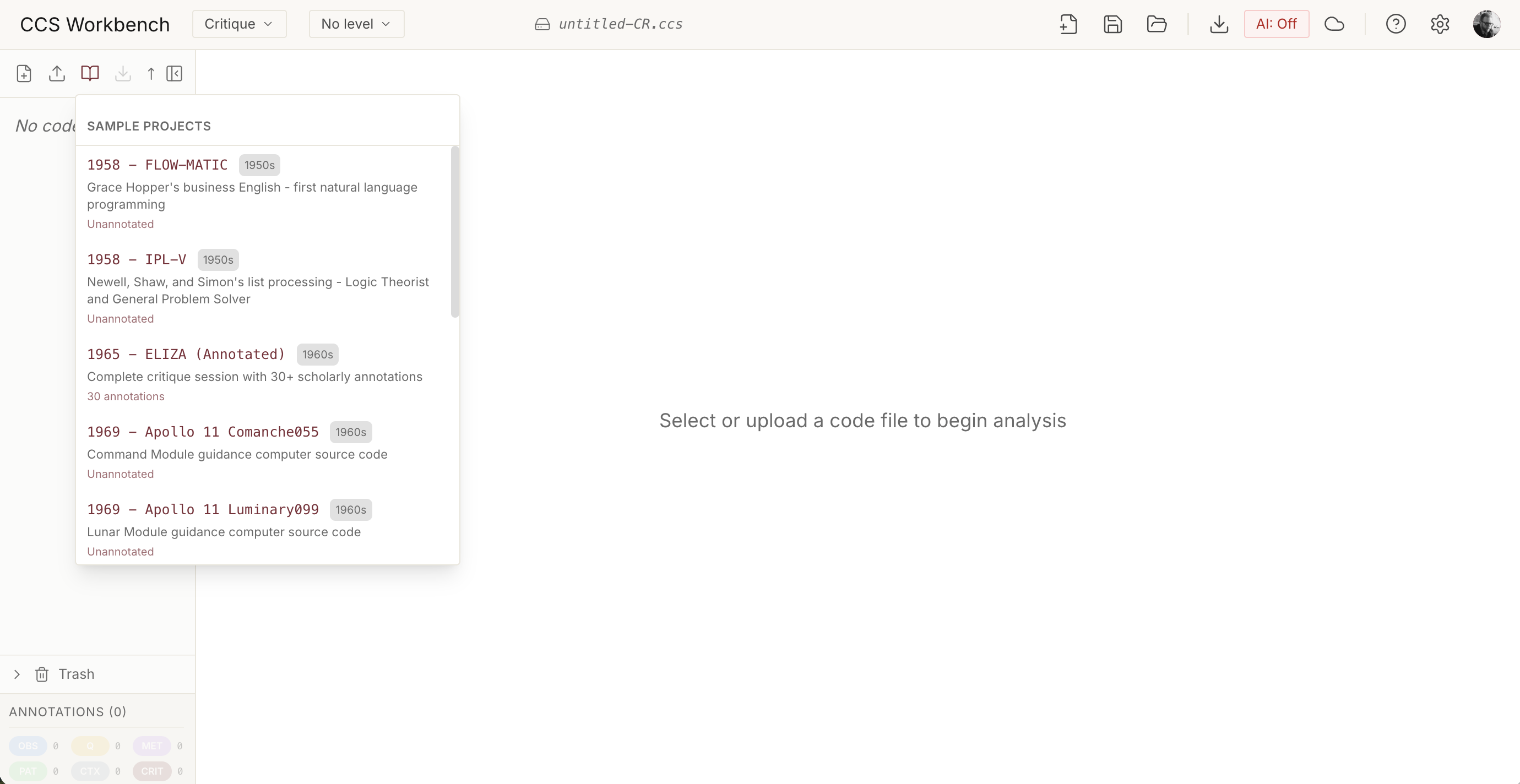Expand the Trash section chevron

coord(17,674)
